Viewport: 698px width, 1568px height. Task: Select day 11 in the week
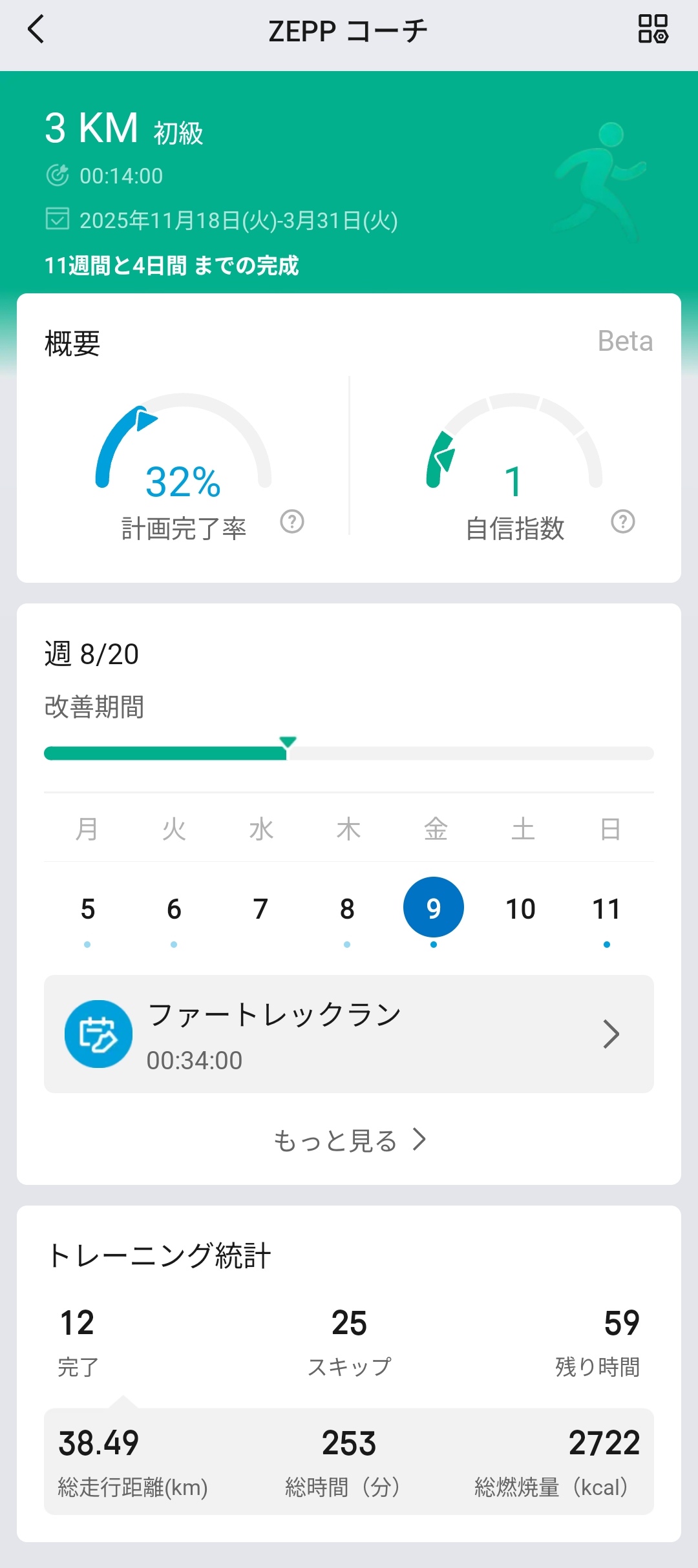click(606, 909)
